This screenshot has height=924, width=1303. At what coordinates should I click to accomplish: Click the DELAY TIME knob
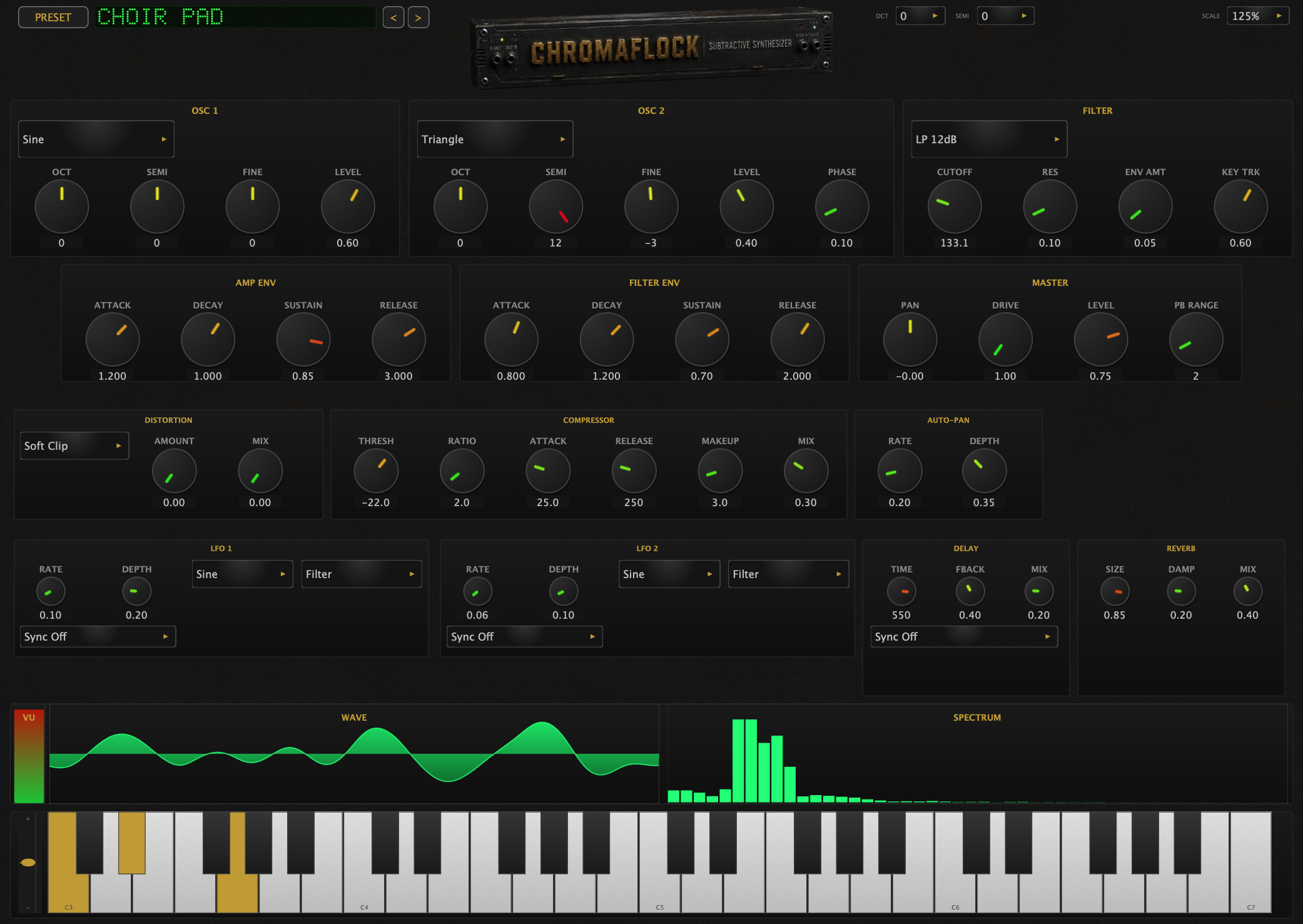pos(901,591)
